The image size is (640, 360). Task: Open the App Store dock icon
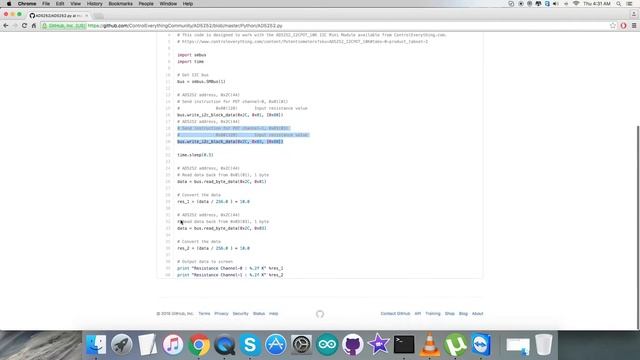click(x=276, y=344)
